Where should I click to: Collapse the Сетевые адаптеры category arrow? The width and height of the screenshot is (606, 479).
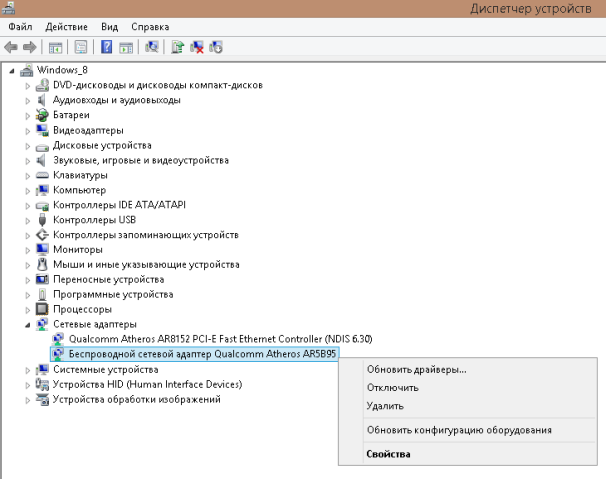coord(27,325)
